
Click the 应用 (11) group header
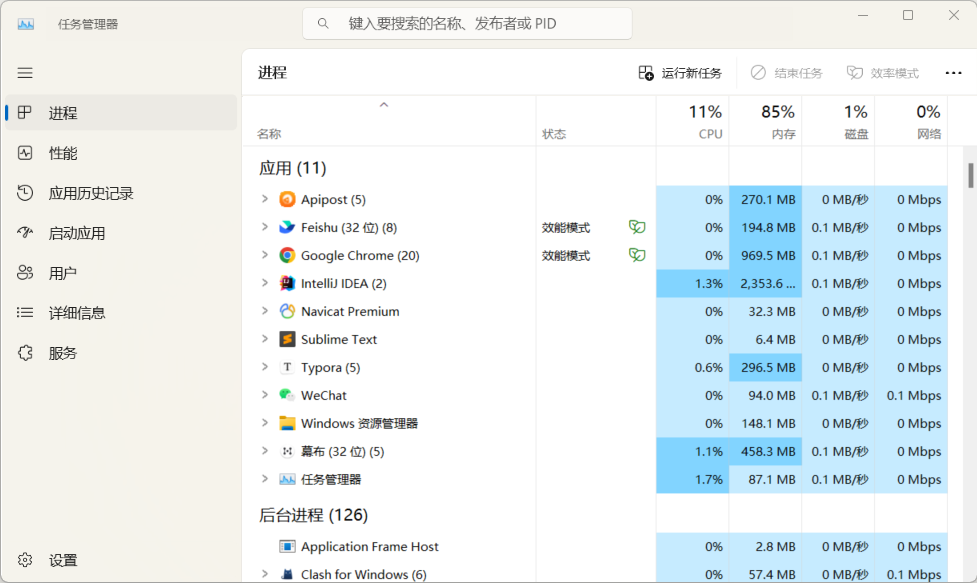point(292,168)
